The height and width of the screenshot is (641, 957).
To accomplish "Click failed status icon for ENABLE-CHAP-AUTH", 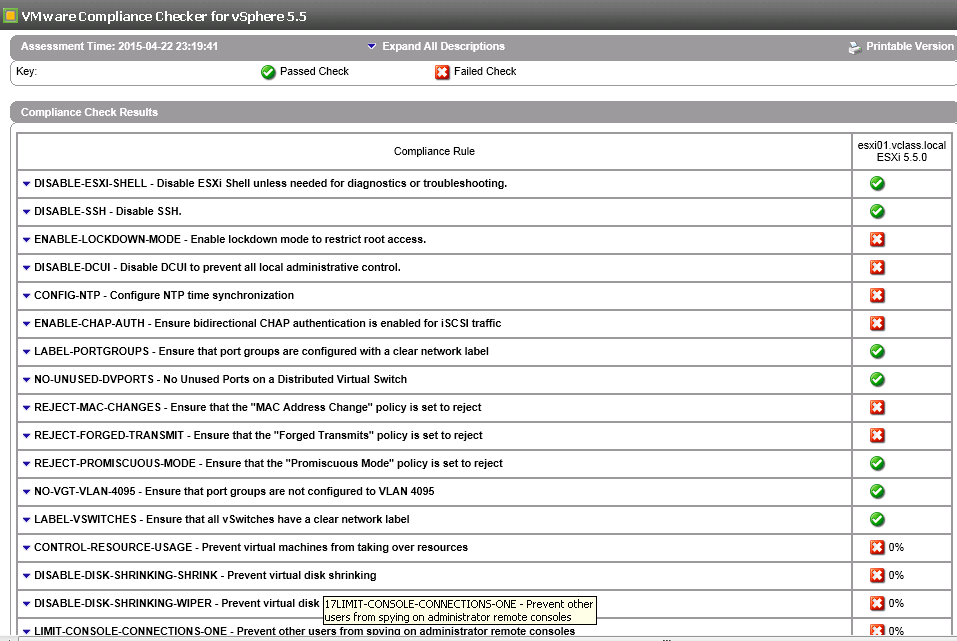I will 877,324.
